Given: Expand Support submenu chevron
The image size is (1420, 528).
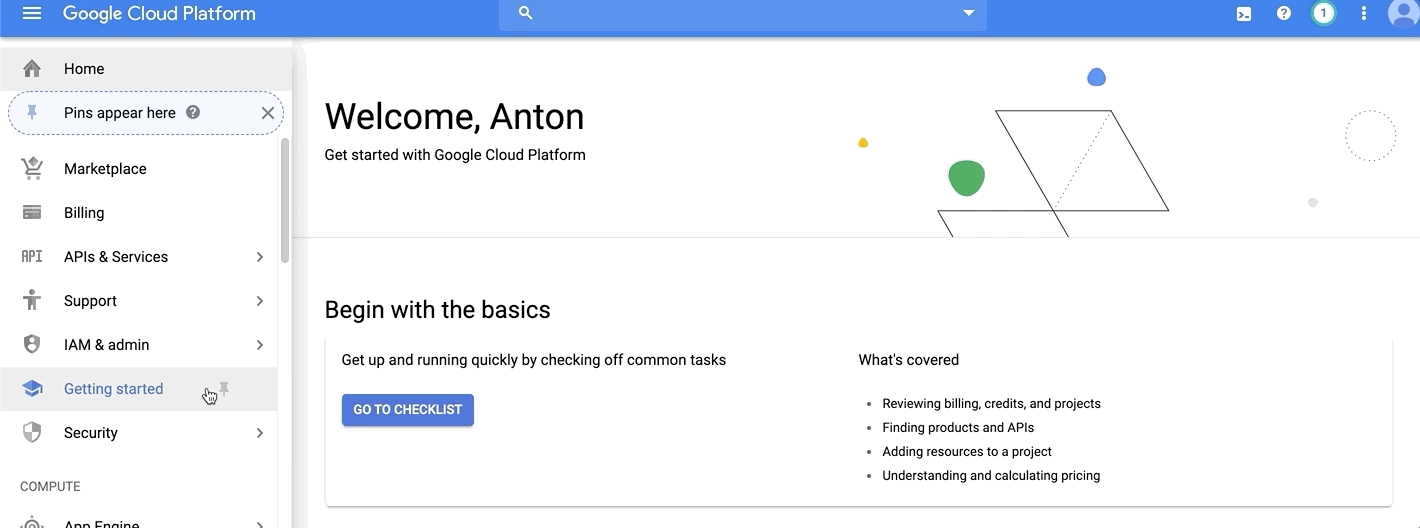Looking at the screenshot, I should coord(260,301).
